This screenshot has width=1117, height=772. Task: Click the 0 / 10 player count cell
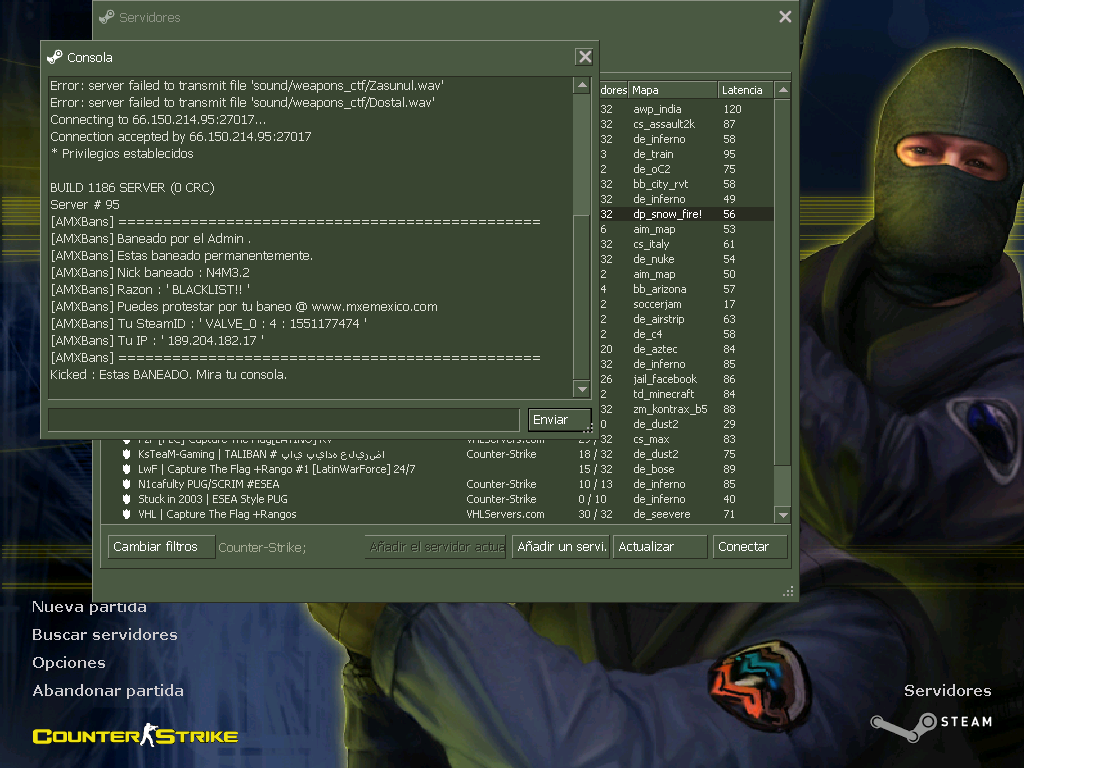[593, 499]
